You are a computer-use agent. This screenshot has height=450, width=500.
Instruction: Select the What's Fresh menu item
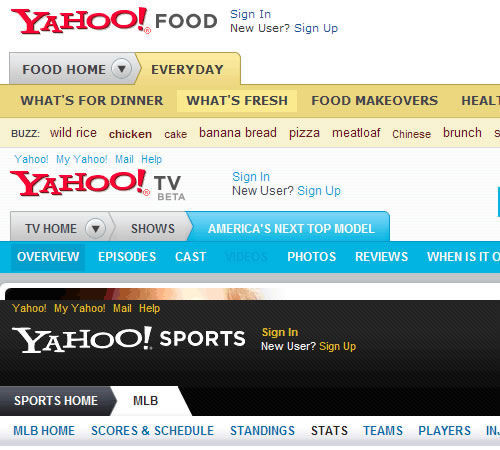pos(237,101)
